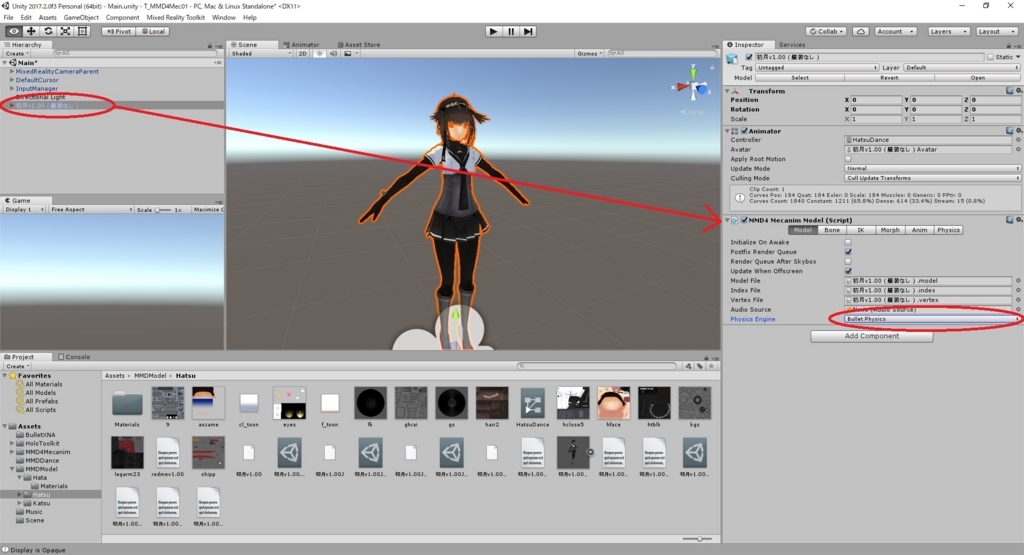The height and width of the screenshot is (555, 1024).
Task: Uncheck Postfix Render Queue
Action: click(x=848, y=251)
